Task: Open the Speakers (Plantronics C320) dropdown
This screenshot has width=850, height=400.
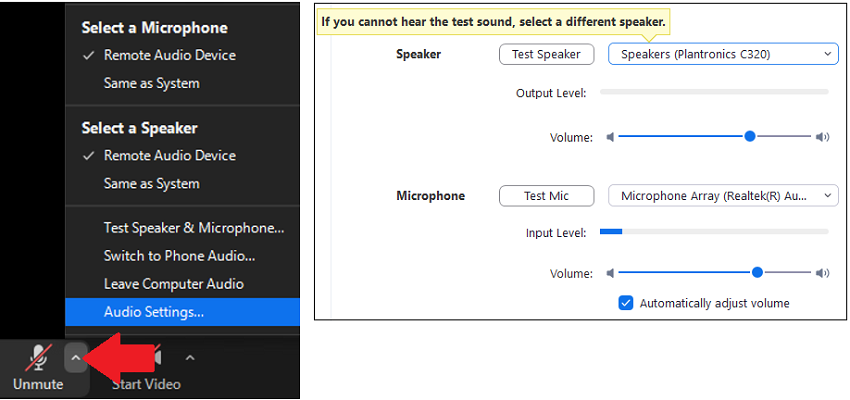Action: pyautogui.click(x=723, y=54)
